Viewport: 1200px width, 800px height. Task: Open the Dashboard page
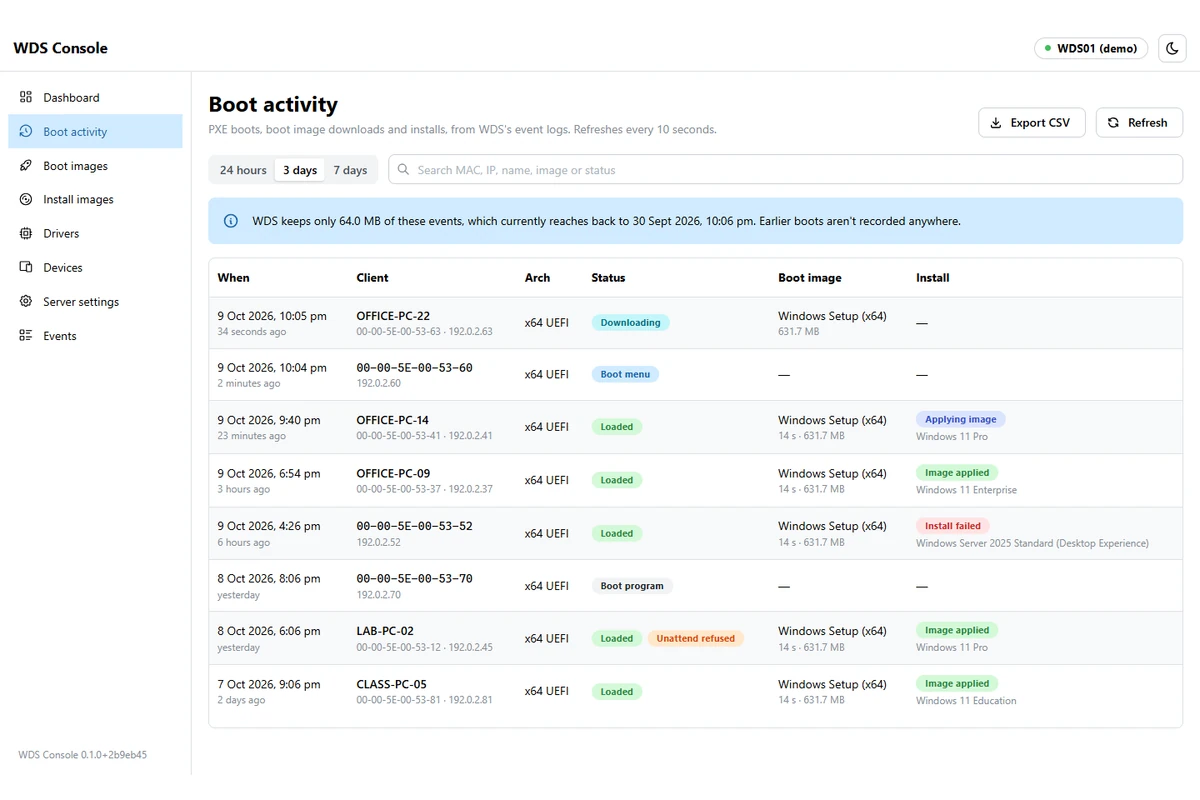(96, 97)
